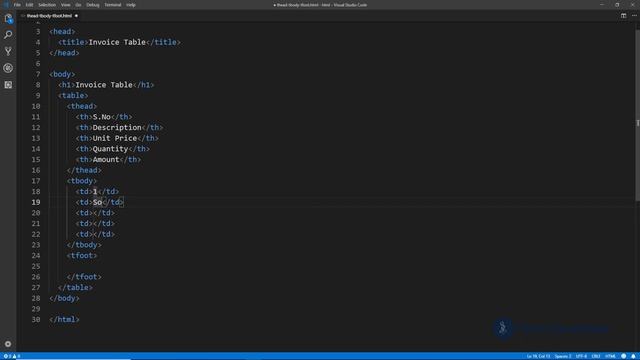Viewport: 640px width, 360px height.
Task: Click 'Invoice Table' inside the h1 tag
Action: (104, 85)
